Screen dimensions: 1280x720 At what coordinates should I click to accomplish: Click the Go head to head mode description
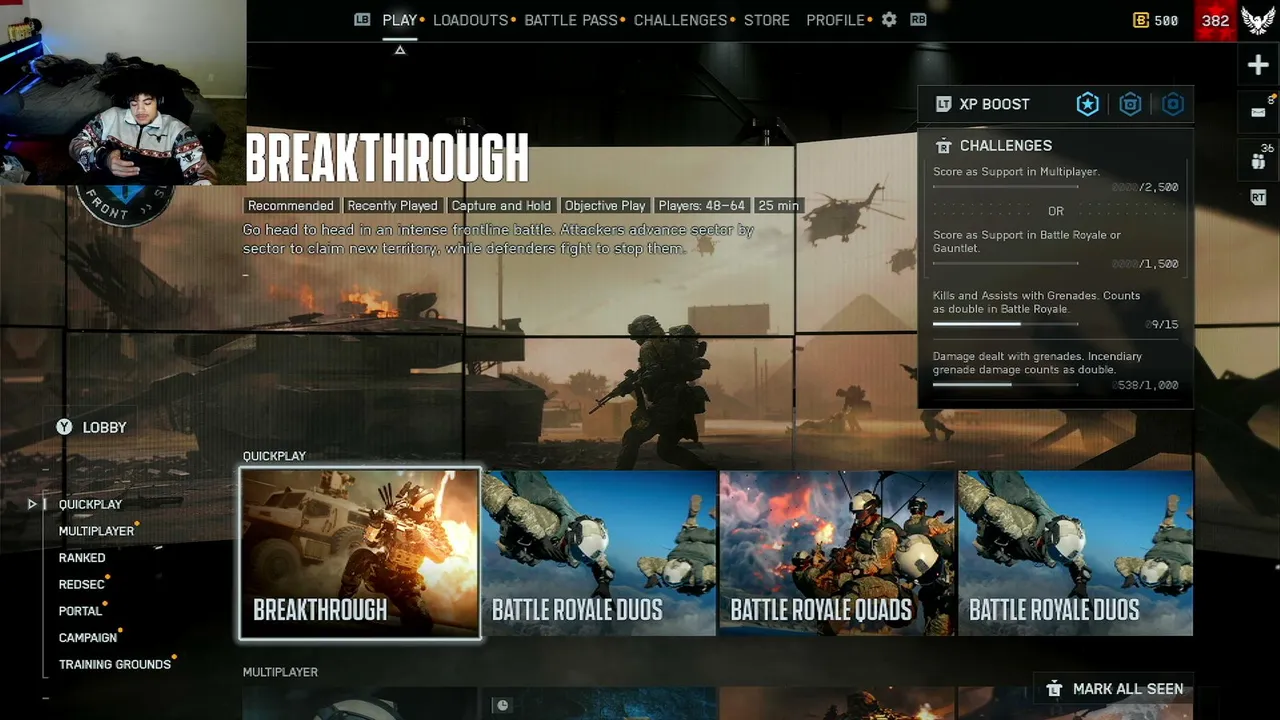[498, 239]
